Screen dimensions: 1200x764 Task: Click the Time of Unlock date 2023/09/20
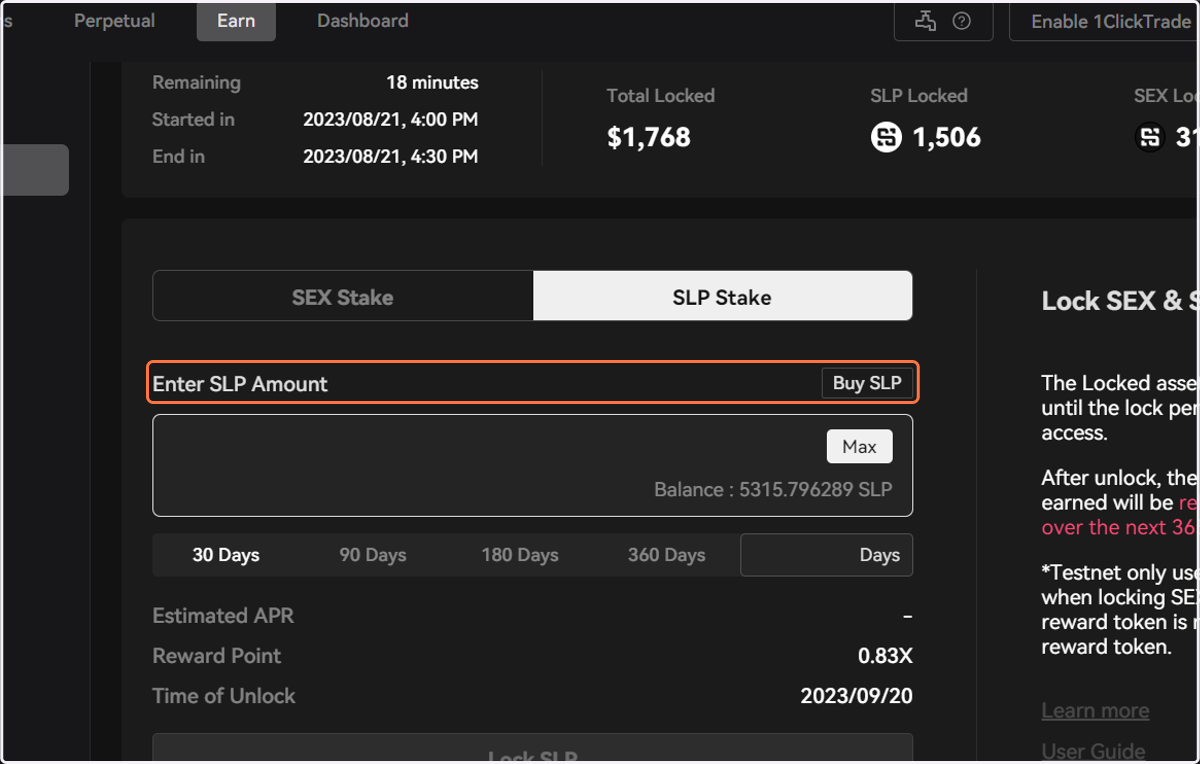pos(857,696)
